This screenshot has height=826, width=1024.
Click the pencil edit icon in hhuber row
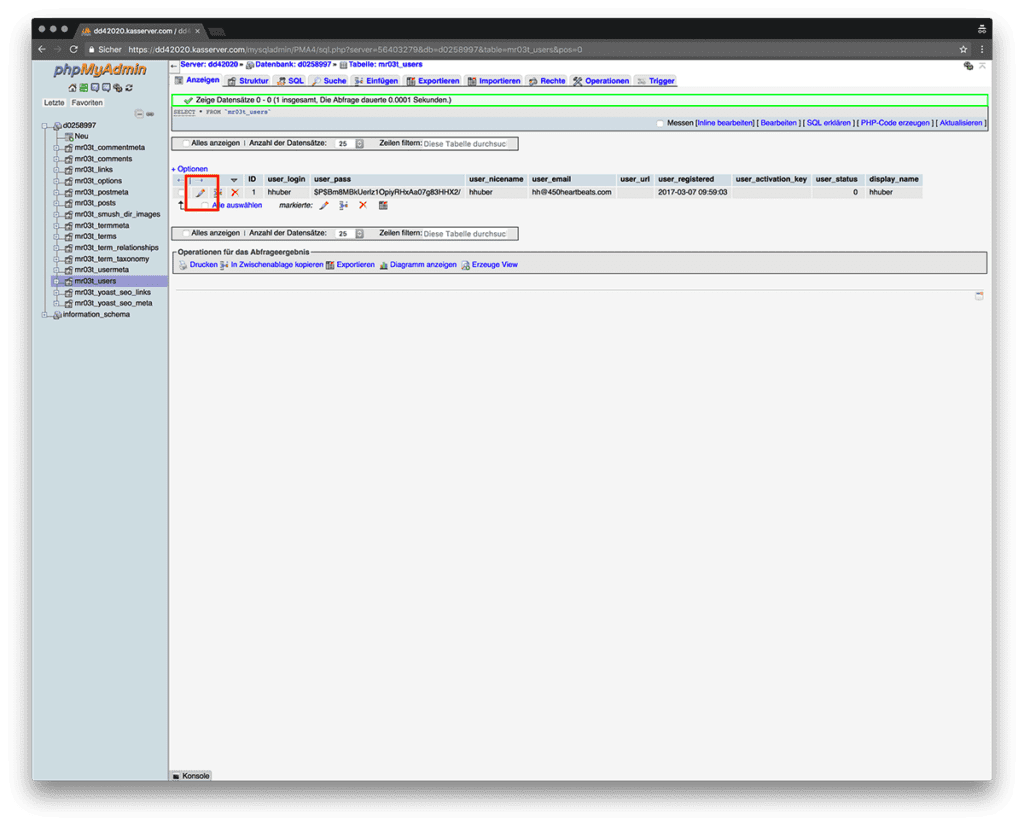pos(200,192)
